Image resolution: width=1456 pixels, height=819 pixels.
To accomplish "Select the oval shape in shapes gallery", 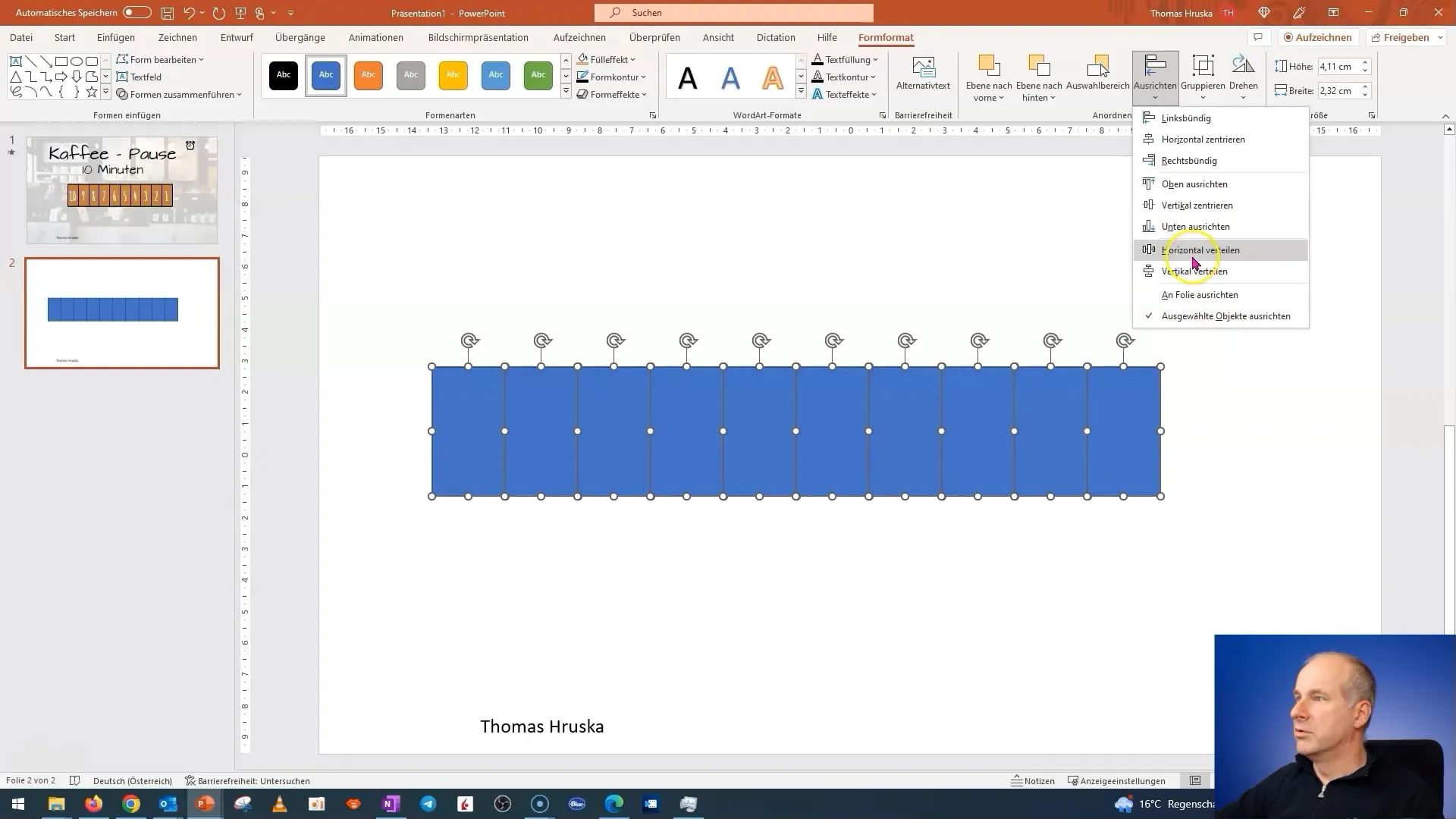I will pos(77,61).
